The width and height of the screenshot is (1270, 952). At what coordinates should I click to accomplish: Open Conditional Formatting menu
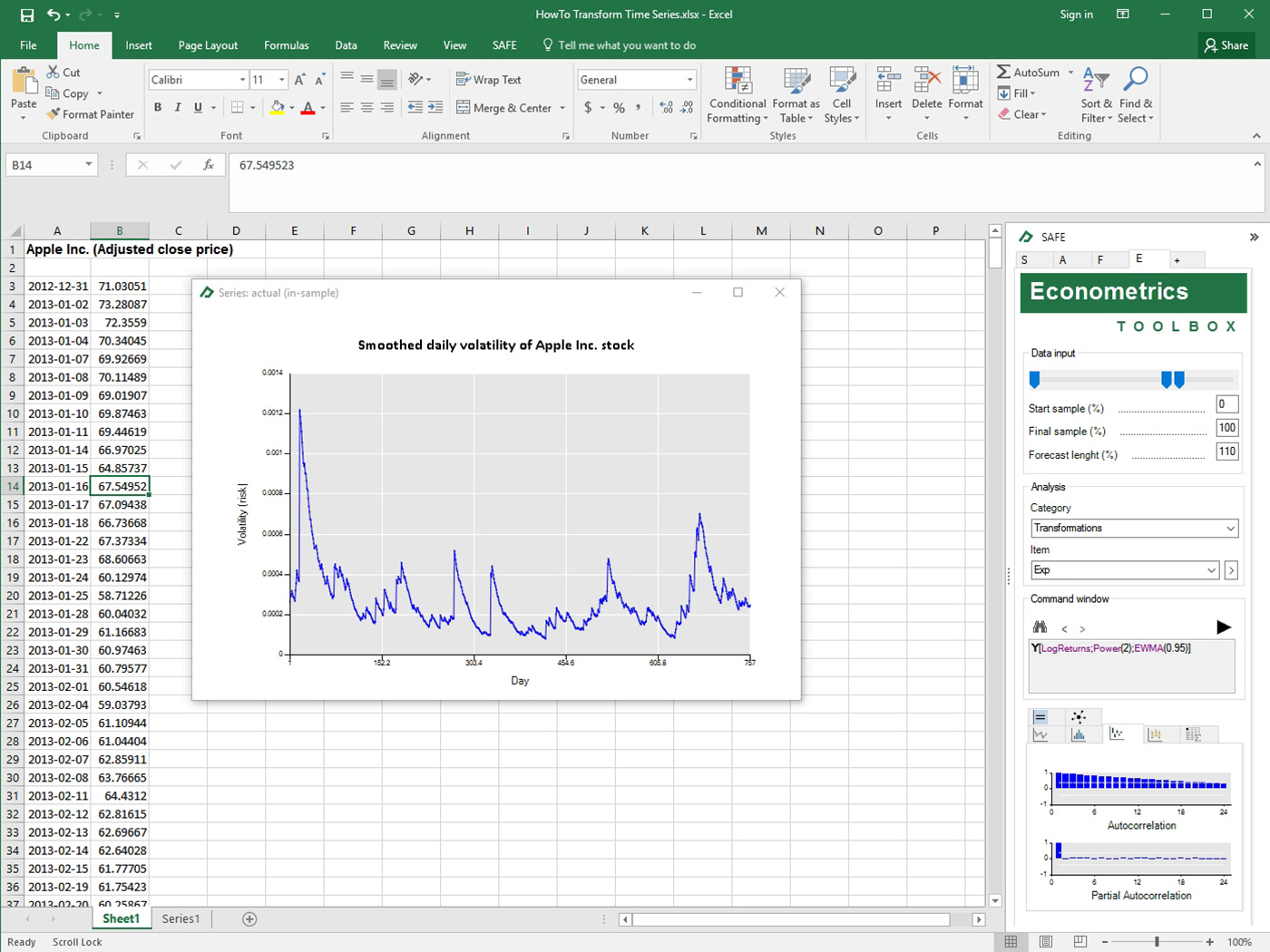(738, 95)
